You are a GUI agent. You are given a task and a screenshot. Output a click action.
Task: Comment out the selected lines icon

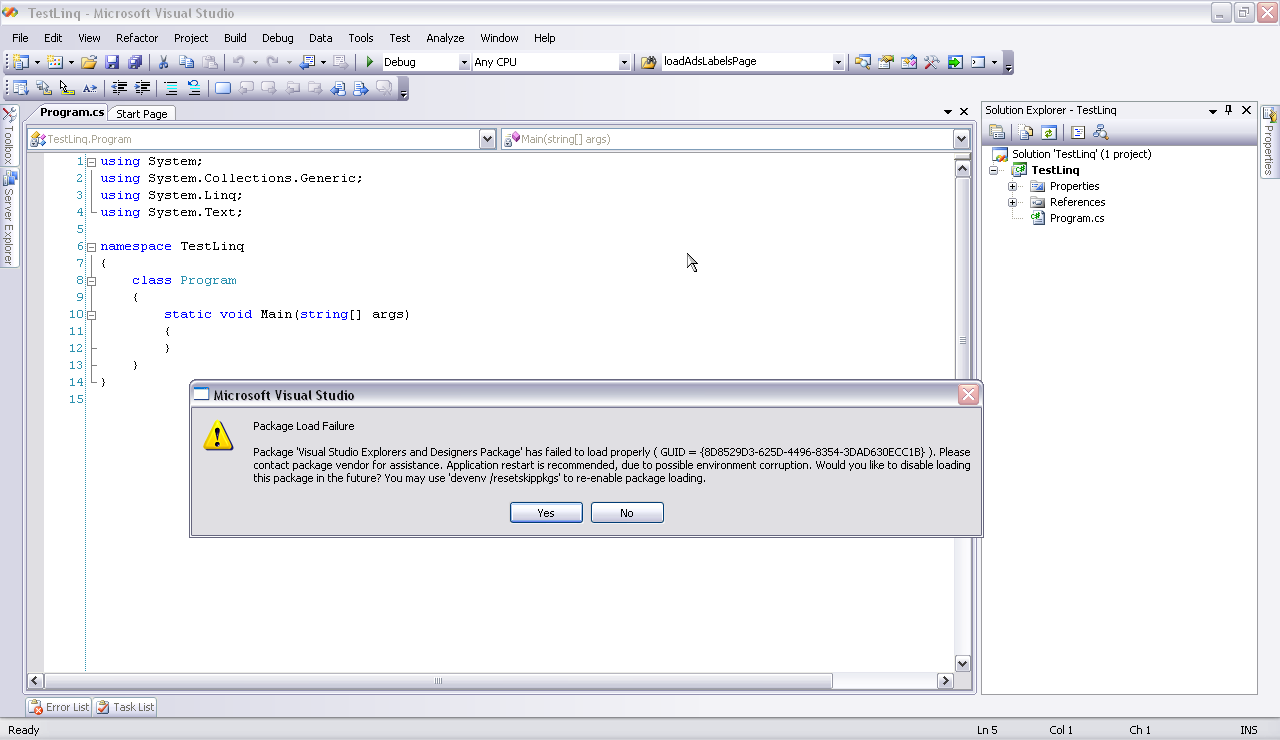click(x=171, y=88)
